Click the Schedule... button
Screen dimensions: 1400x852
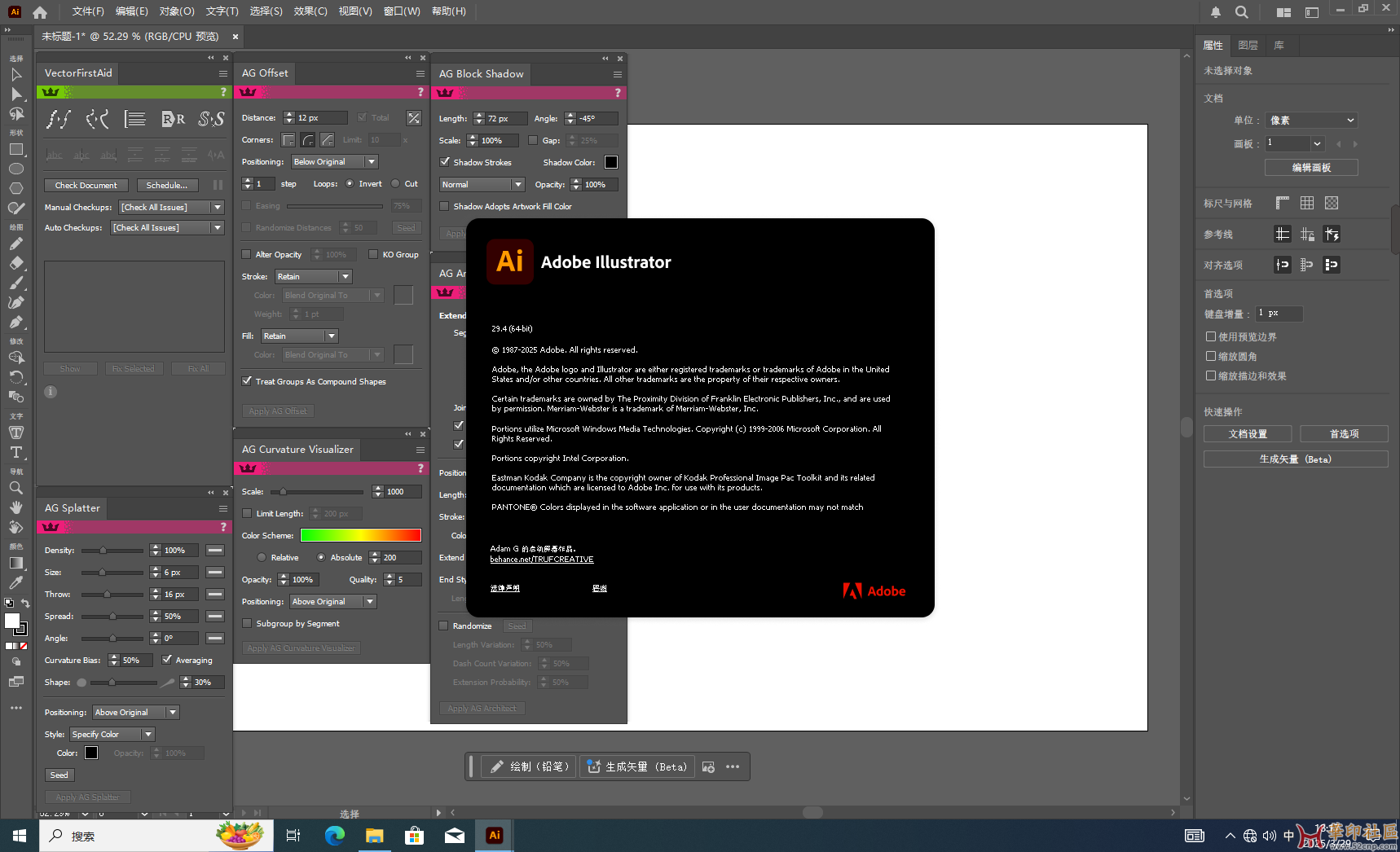point(167,186)
